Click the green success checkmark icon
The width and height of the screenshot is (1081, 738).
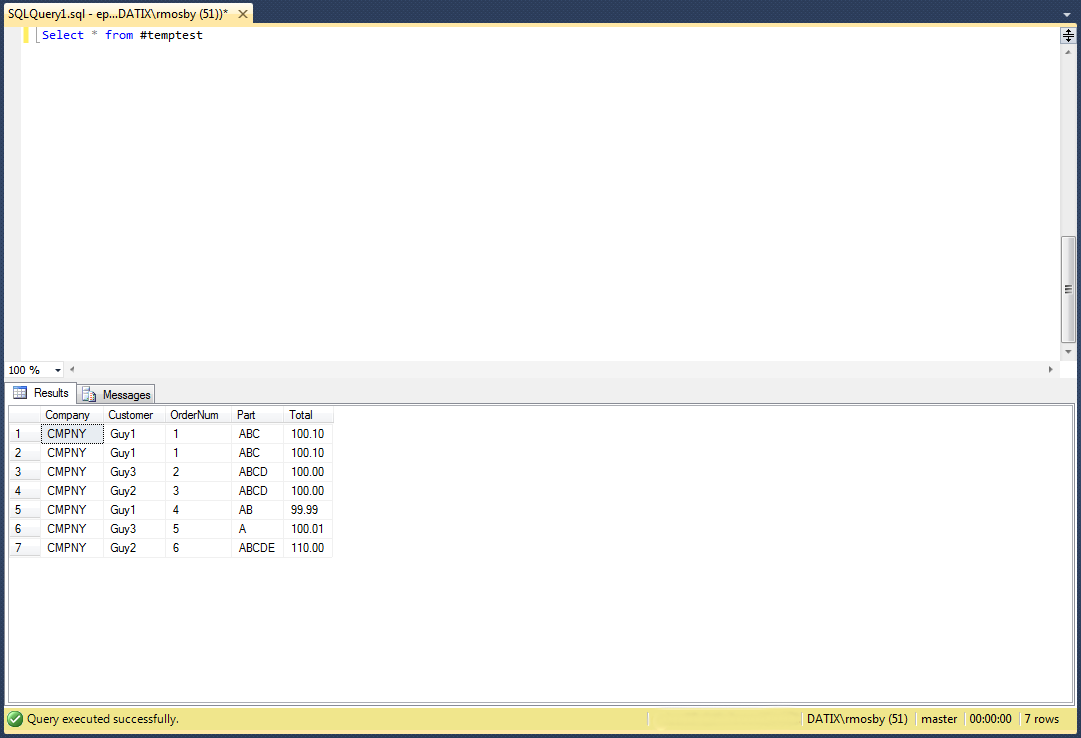pyautogui.click(x=14, y=718)
